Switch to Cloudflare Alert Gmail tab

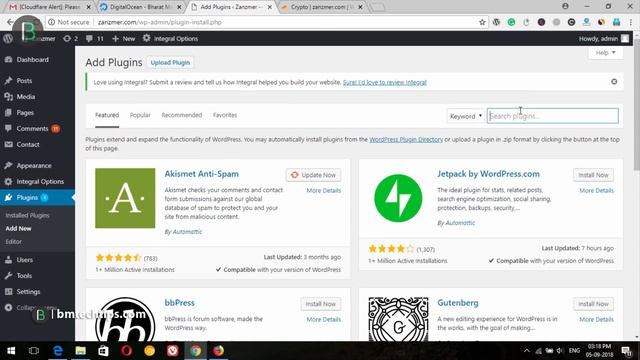click(x=50, y=7)
